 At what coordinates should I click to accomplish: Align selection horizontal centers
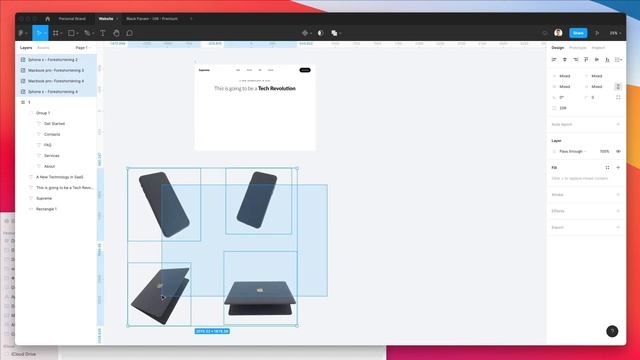564,60
